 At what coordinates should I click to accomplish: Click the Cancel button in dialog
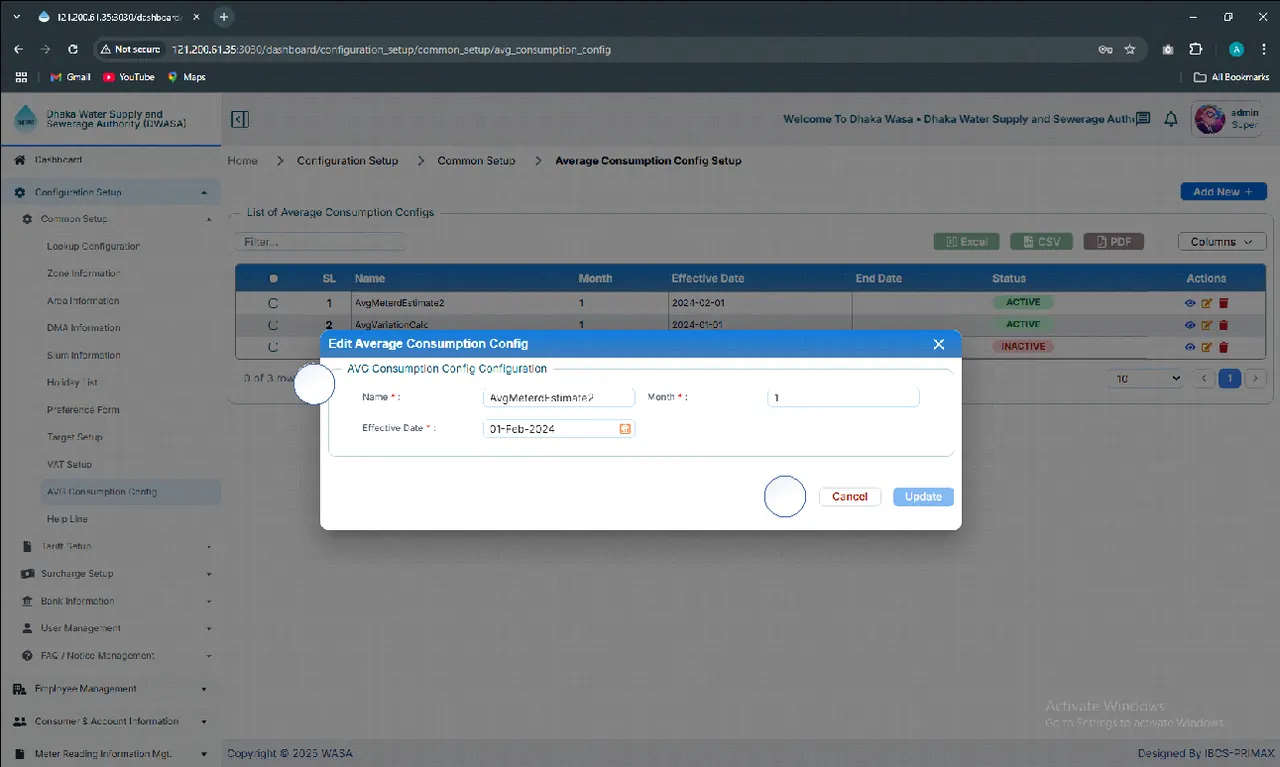[x=850, y=497]
